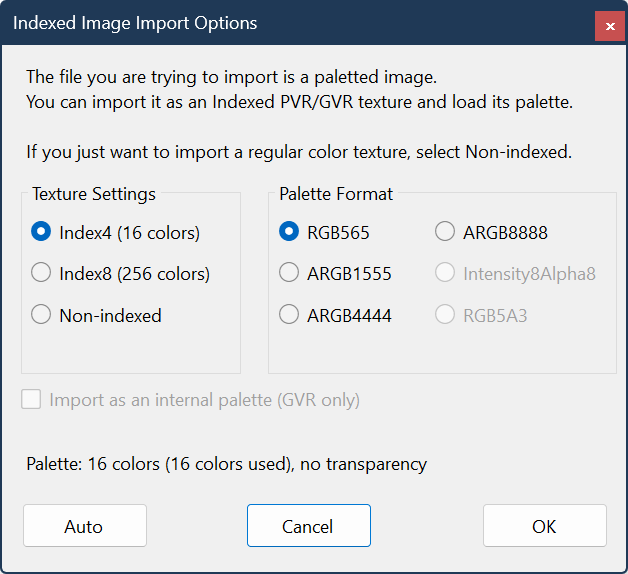The height and width of the screenshot is (574, 628).
Task: Tick Import as an internal palette checkbox
Action: [32, 400]
